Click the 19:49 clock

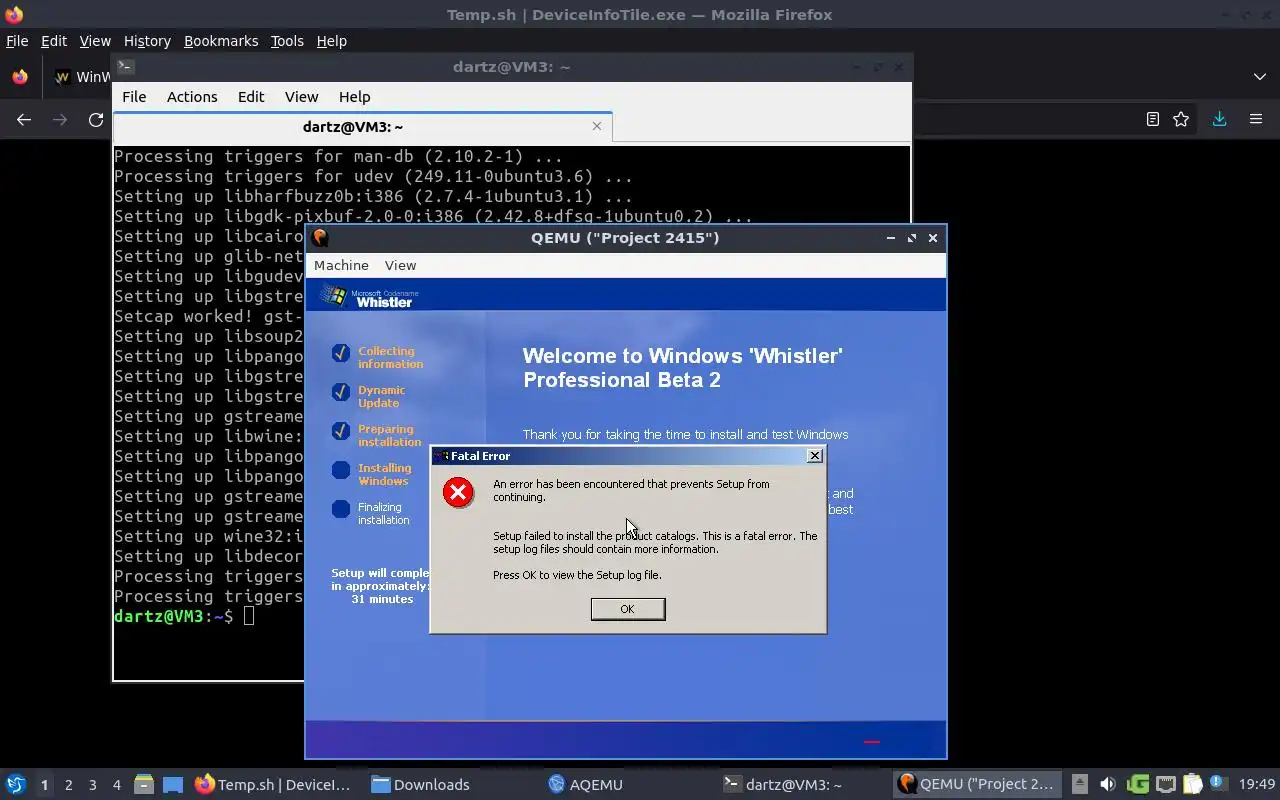(x=1257, y=784)
